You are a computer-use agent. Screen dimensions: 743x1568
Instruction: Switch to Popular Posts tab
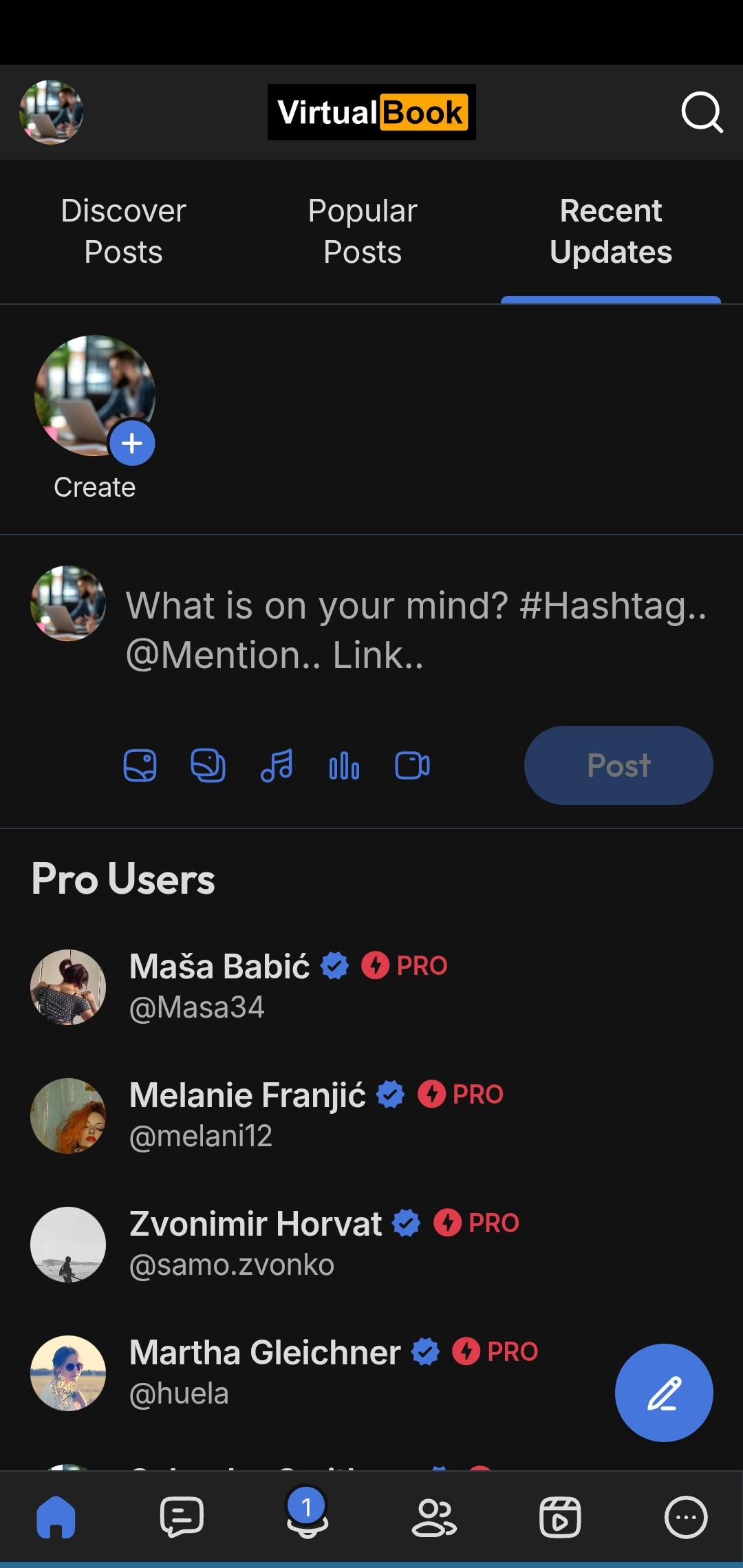363,231
